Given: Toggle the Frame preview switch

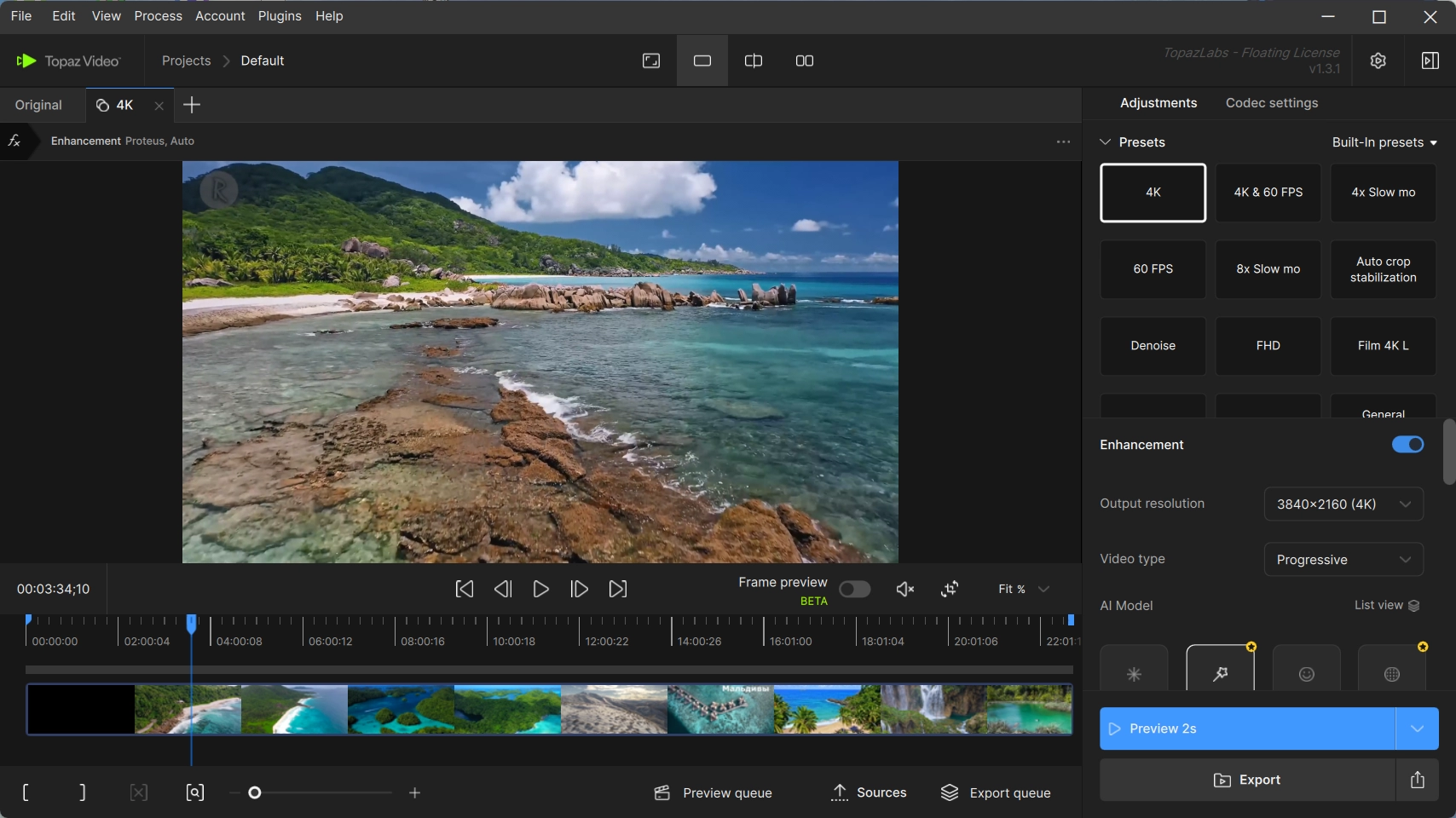Looking at the screenshot, I should [854, 590].
